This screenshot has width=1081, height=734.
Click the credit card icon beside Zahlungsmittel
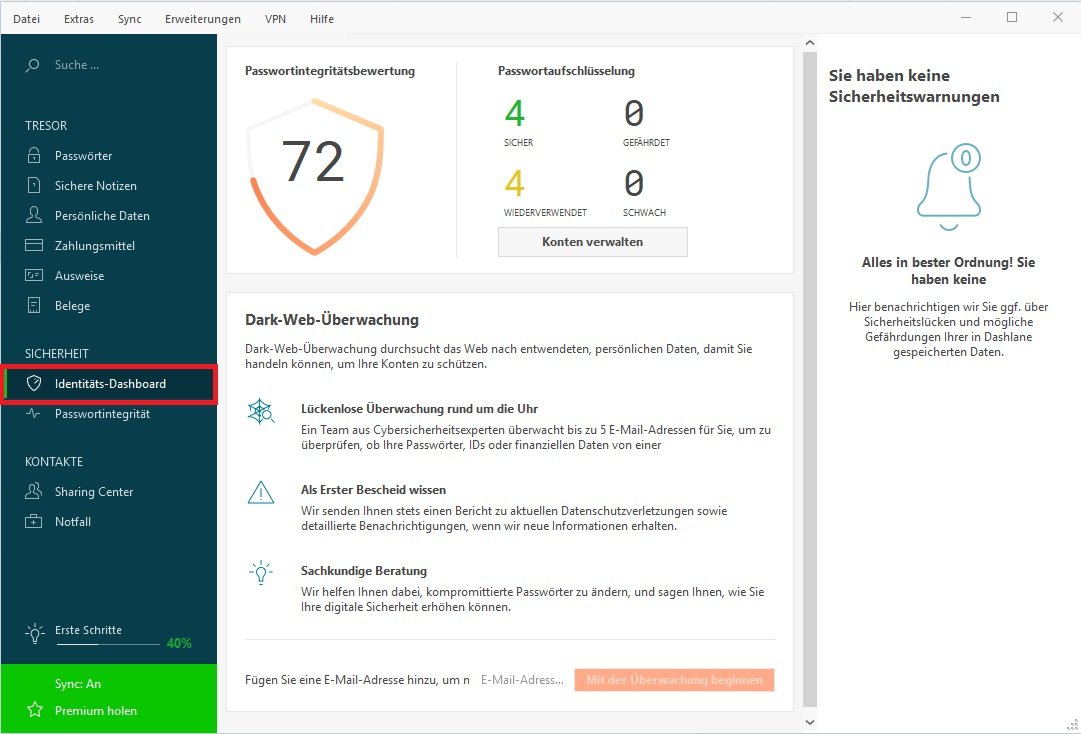tap(34, 245)
